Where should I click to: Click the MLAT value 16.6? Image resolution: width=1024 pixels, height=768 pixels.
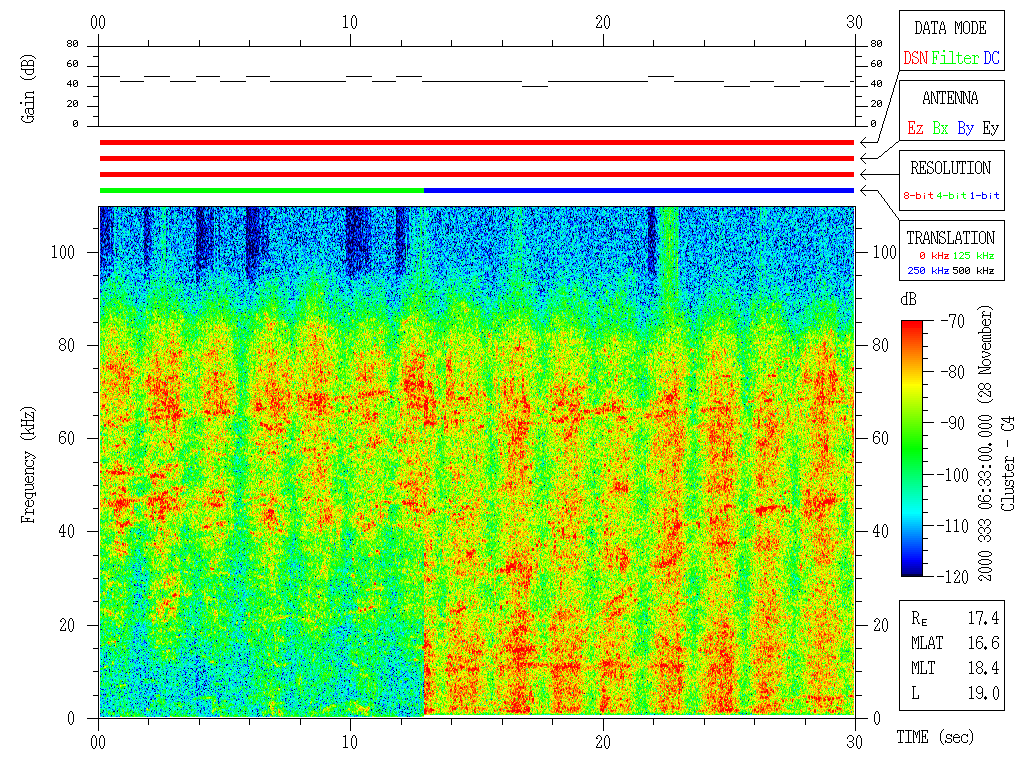tap(984, 642)
